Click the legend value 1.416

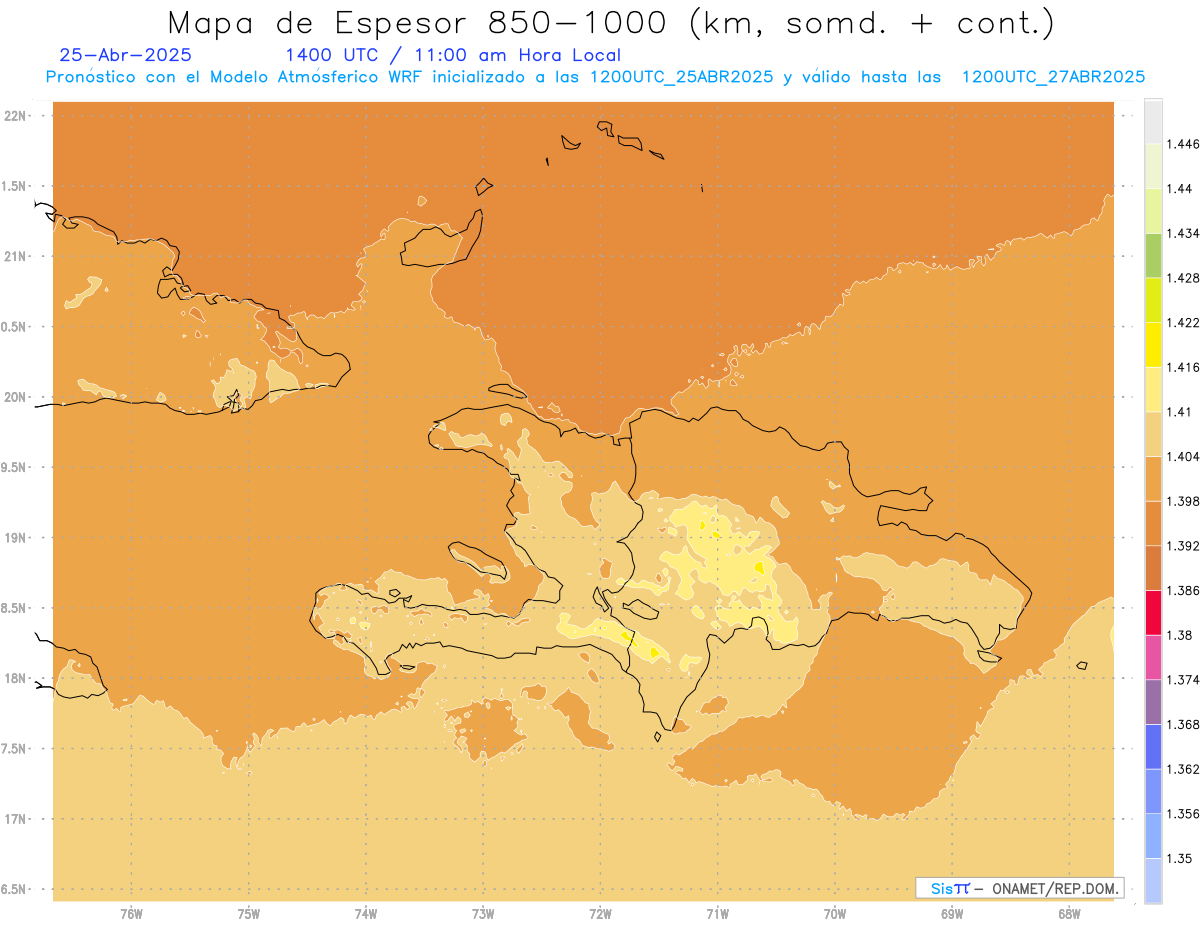pos(1183,367)
